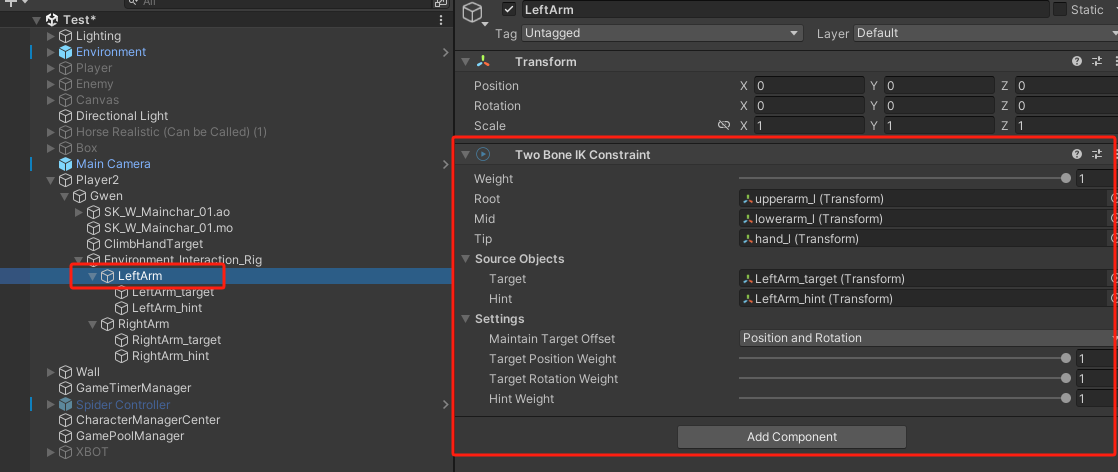Image resolution: width=1118 pixels, height=472 pixels.
Task: Collapse the Source Objects section
Action: pos(465,259)
